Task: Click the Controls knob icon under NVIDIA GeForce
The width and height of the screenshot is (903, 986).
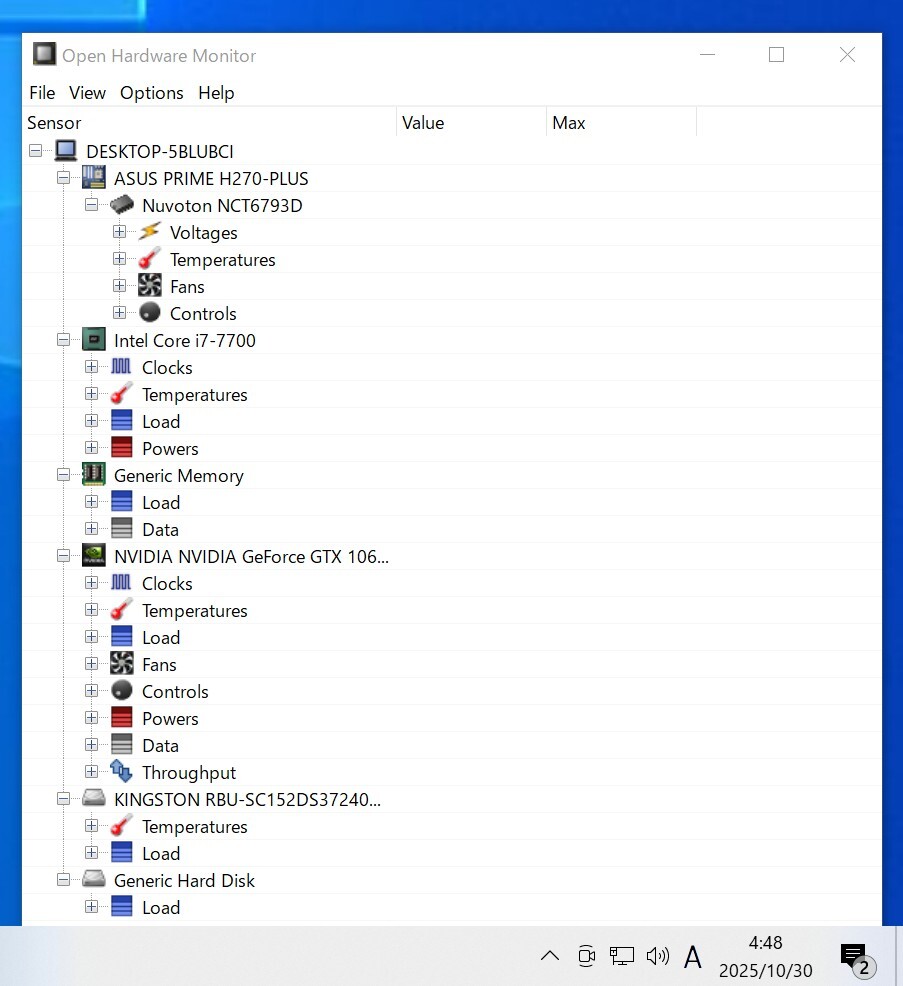Action: pos(121,690)
